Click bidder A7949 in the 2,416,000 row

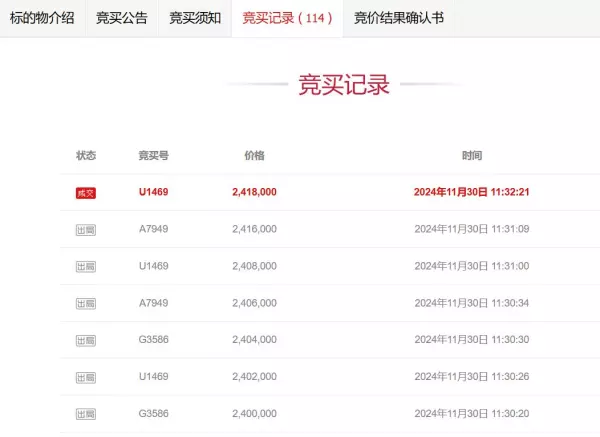click(x=153, y=229)
